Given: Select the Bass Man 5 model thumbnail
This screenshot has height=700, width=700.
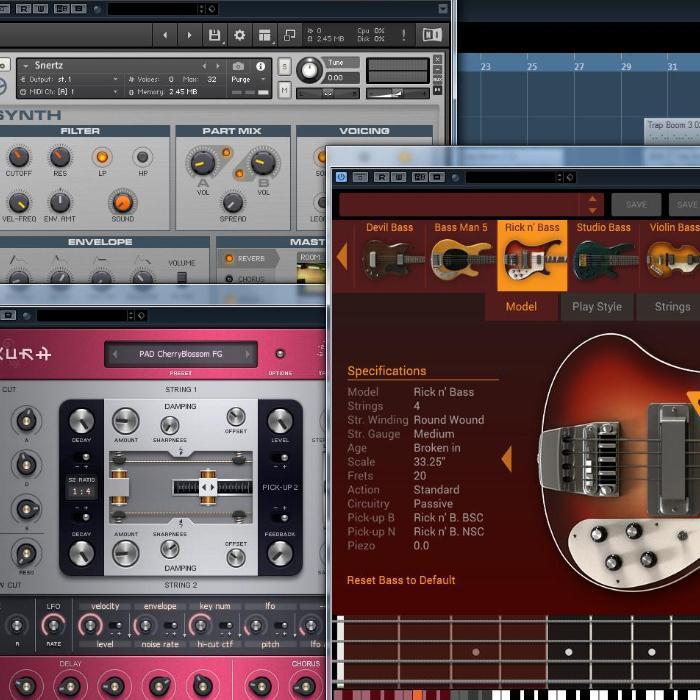Looking at the screenshot, I should tap(461, 254).
